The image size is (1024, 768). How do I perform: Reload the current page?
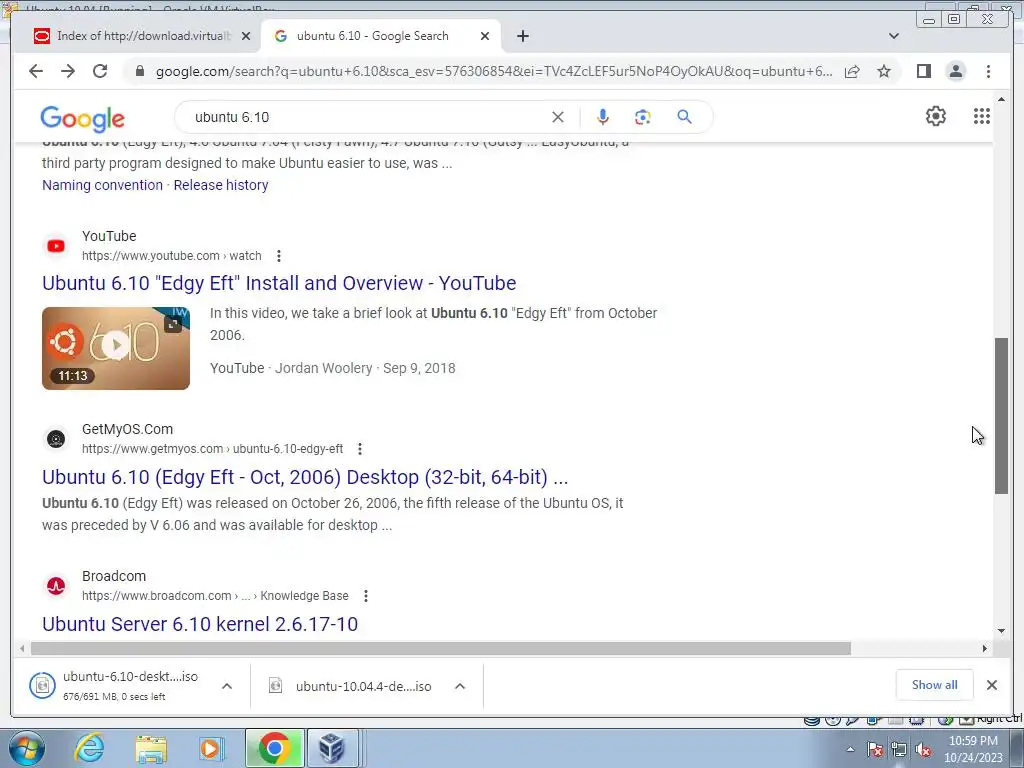tap(100, 71)
